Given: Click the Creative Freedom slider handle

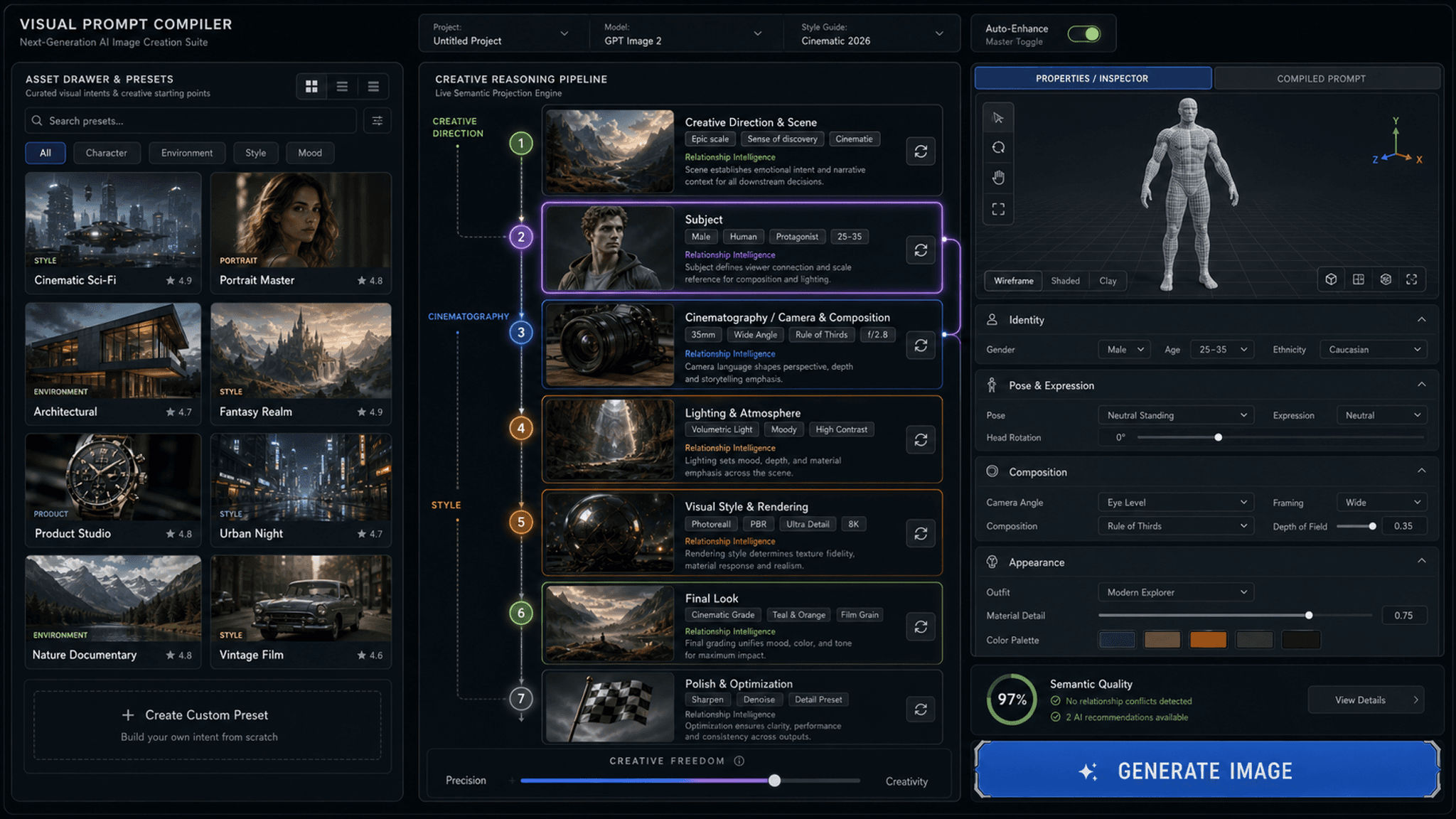Looking at the screenshot, I should tap(774, 781).
